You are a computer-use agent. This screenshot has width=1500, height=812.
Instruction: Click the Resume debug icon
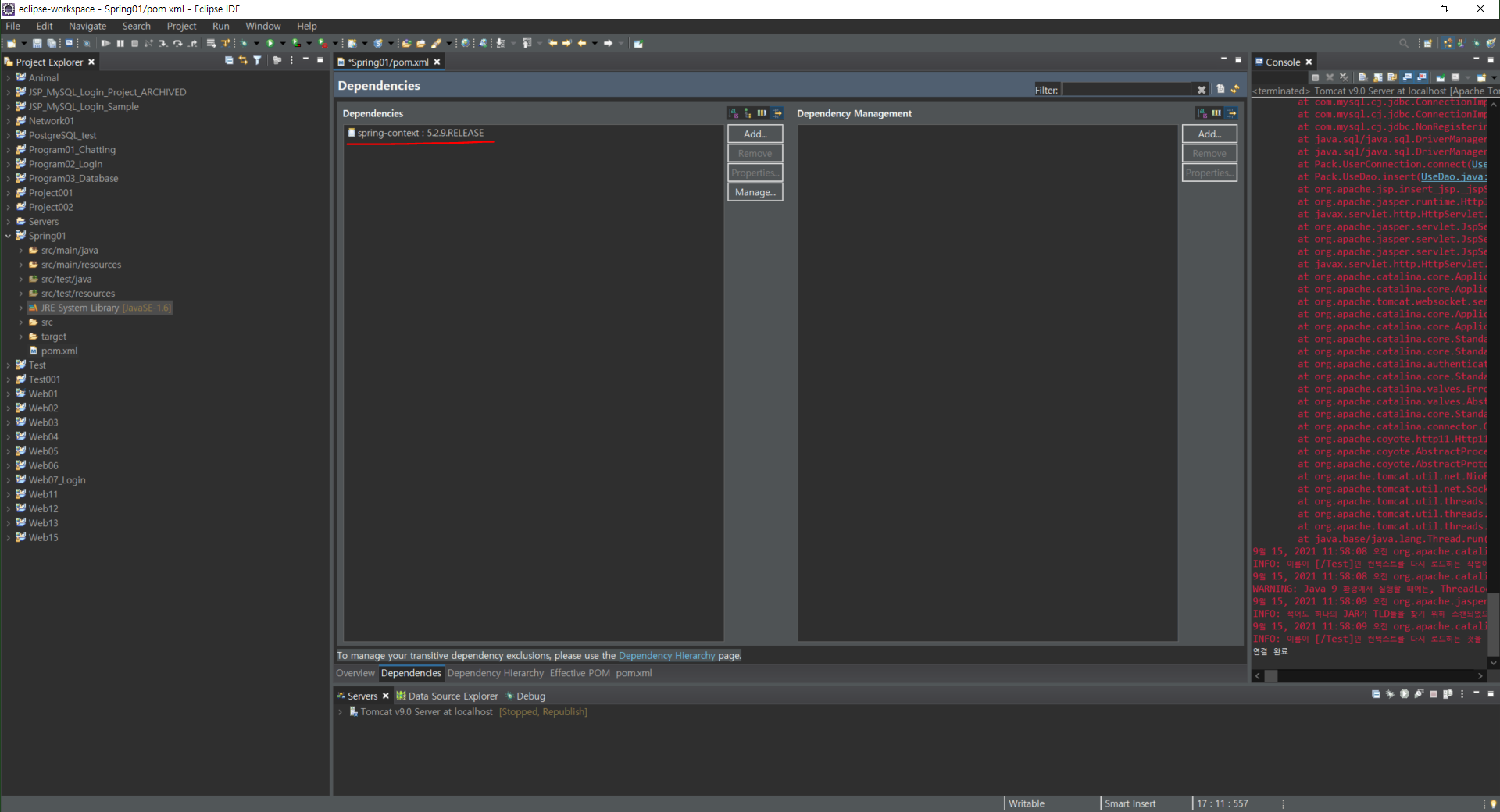[105, 44]
